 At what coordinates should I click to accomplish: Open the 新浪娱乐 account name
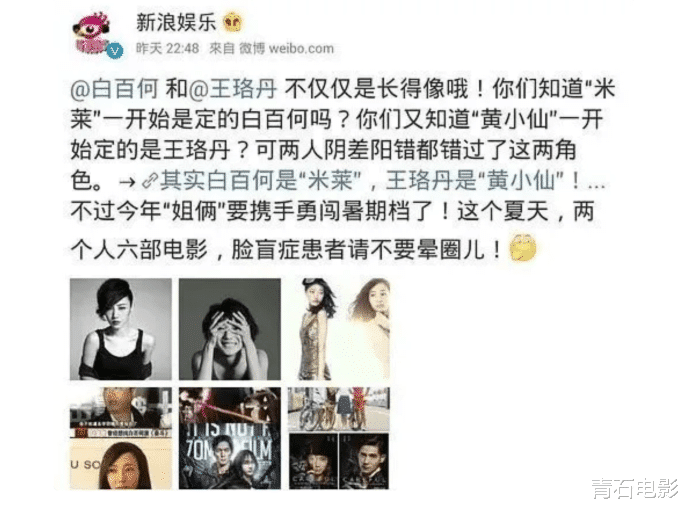pyautogui.click(x=176, y=22)
